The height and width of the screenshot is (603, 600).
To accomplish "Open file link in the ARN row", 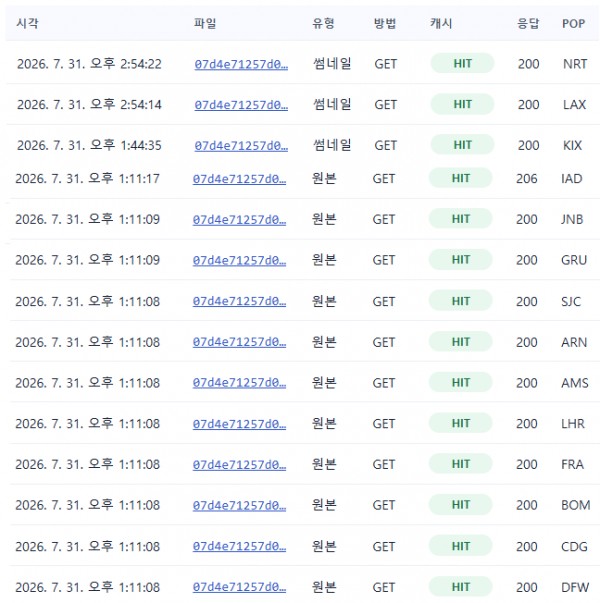I will click(239, 342).
